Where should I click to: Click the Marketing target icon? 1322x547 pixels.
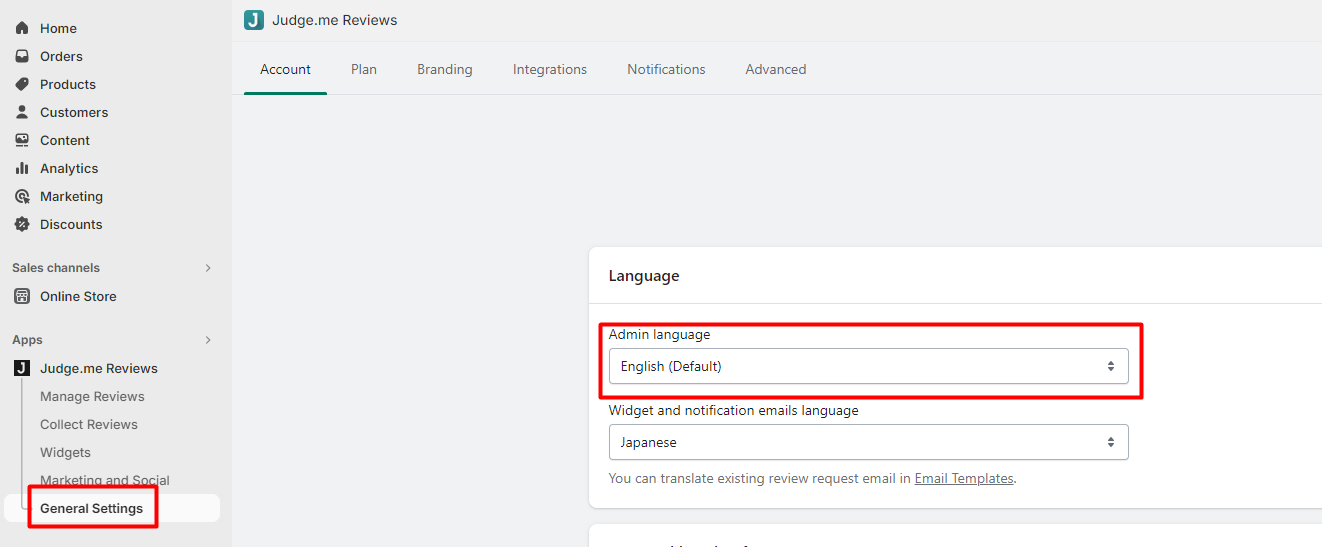22,196
